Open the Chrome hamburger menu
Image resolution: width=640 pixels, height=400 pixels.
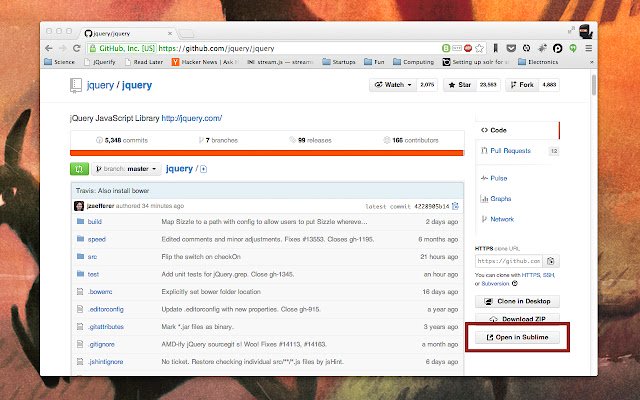pos(589,48)
